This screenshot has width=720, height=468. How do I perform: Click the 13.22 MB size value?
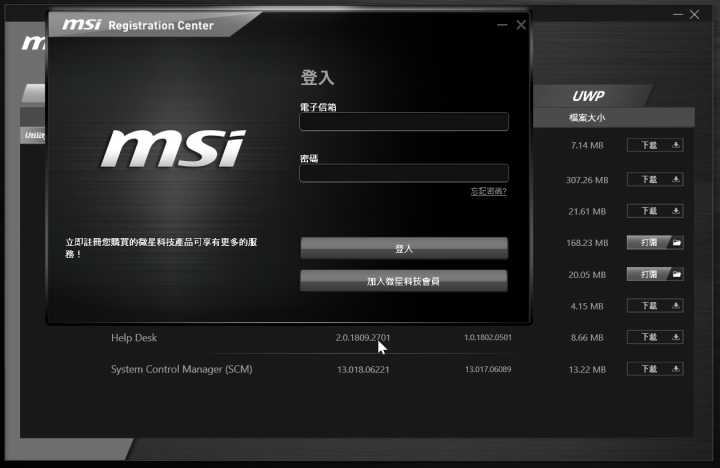pyautogui.click(x=587, y=369)
